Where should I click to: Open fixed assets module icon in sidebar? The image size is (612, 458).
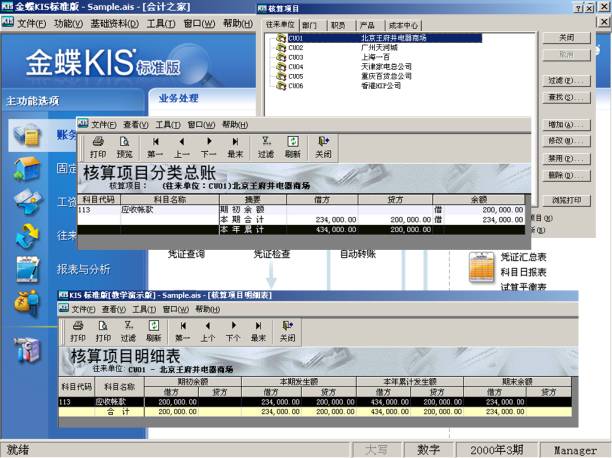tap(27, 169)
